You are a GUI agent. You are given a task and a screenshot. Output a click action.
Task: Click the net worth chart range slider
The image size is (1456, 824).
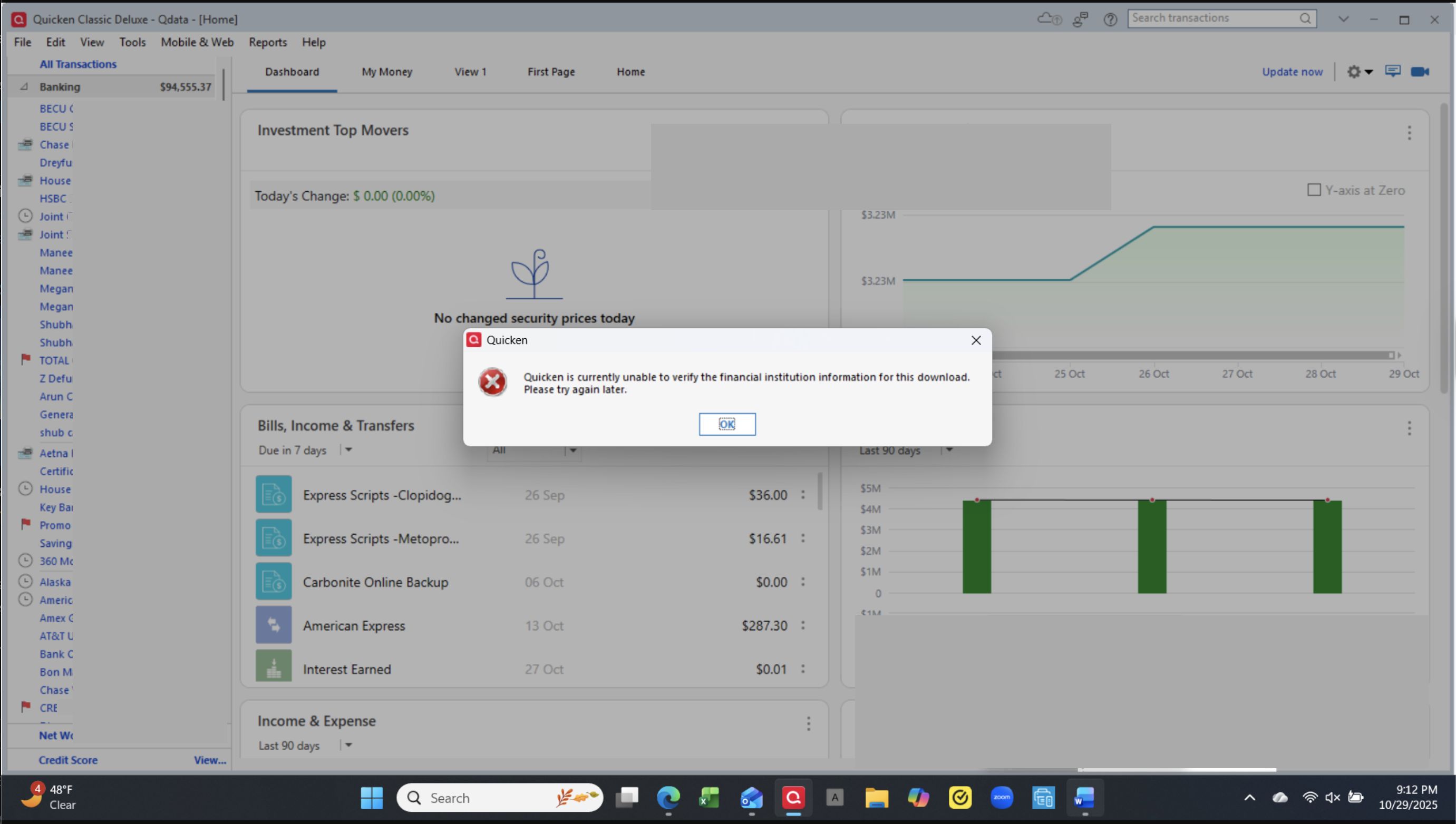1189,356
